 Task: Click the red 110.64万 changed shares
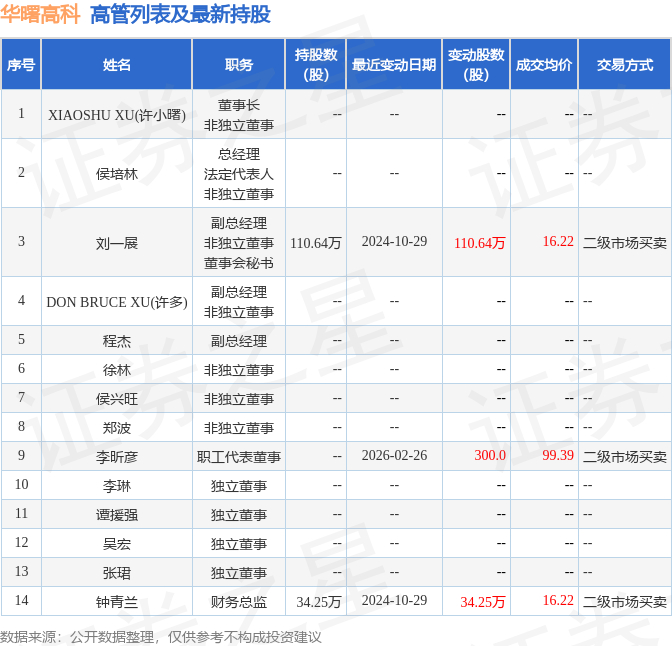click(x=480, y=243)
